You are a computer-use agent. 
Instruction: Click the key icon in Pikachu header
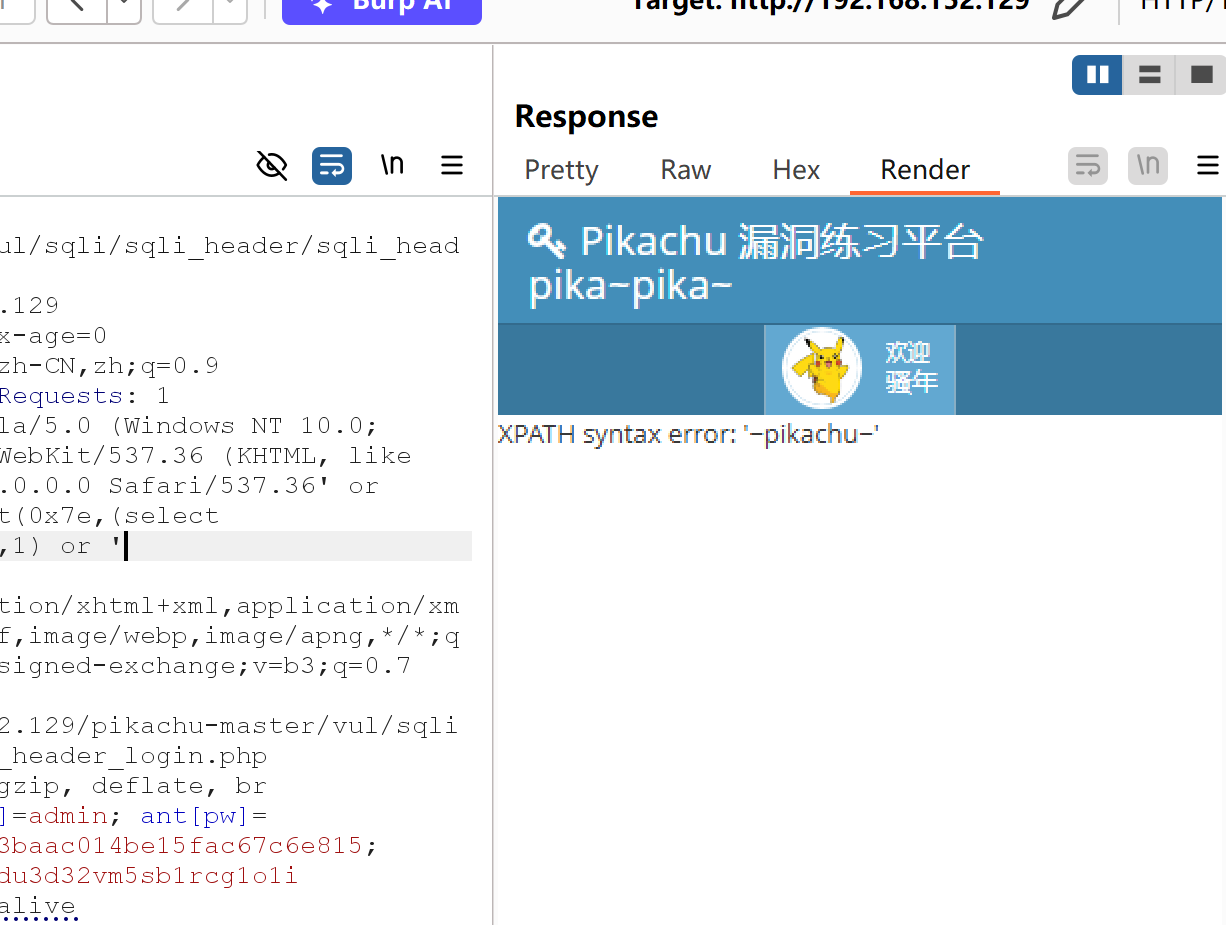[x=547, y=241]
